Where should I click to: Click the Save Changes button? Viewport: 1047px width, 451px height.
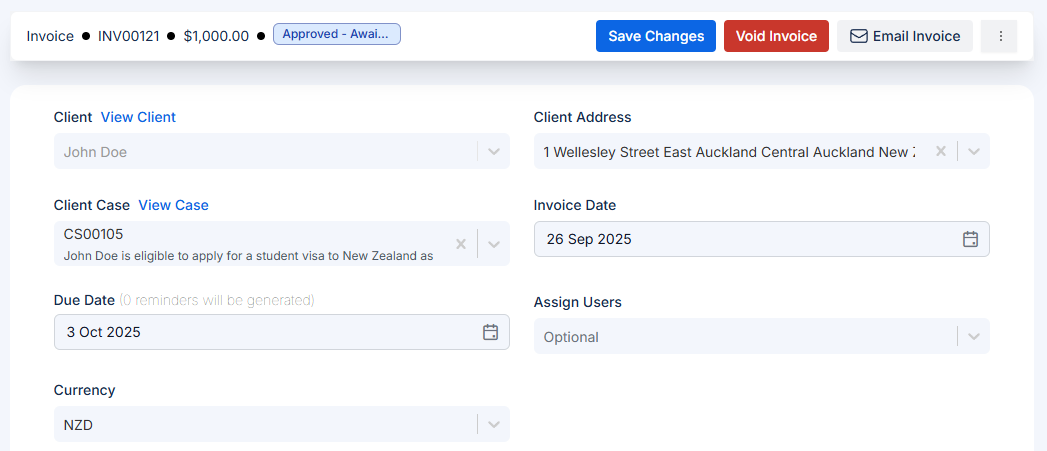[x=656, y=36]
